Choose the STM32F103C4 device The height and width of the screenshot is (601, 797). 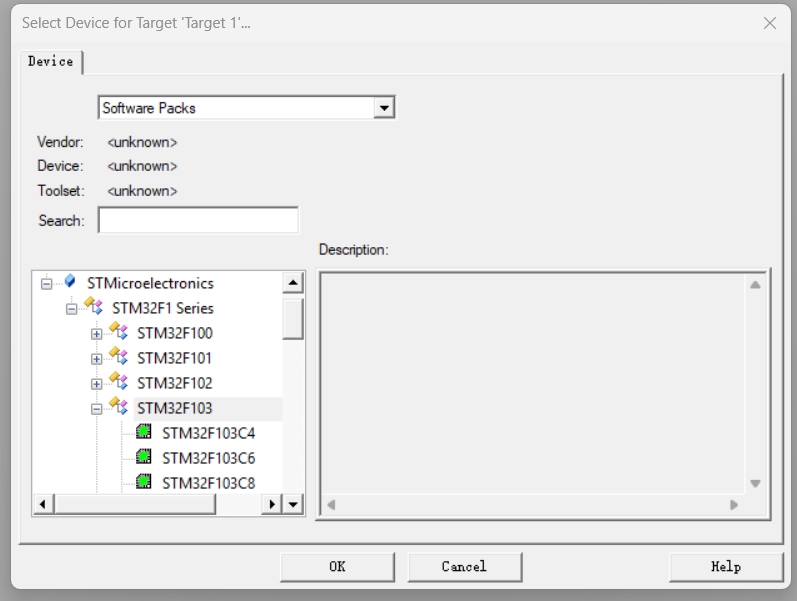coord(208,433)
